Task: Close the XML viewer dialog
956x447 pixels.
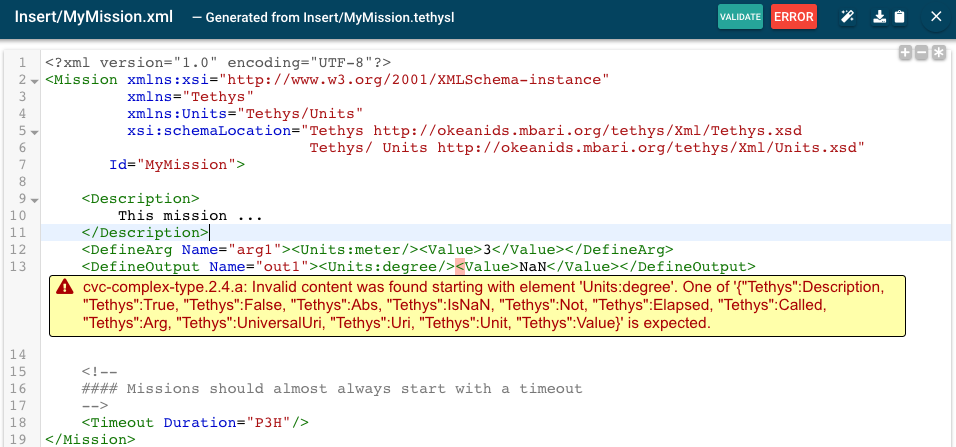Action: [x=936, y=17]
